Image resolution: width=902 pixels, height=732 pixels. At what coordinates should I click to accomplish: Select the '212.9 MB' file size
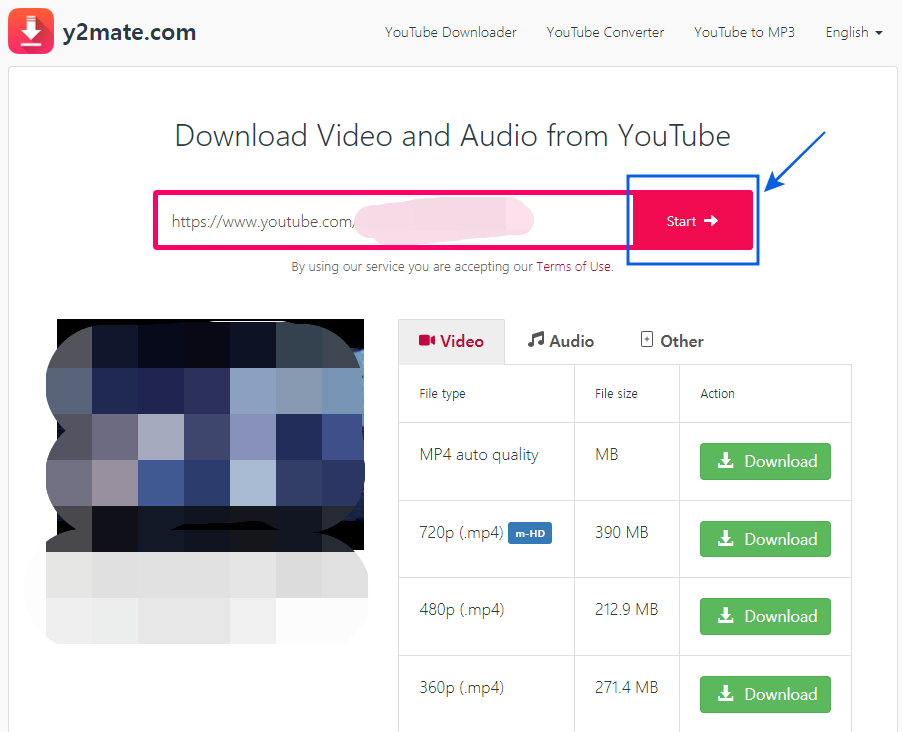click(626, 609)
